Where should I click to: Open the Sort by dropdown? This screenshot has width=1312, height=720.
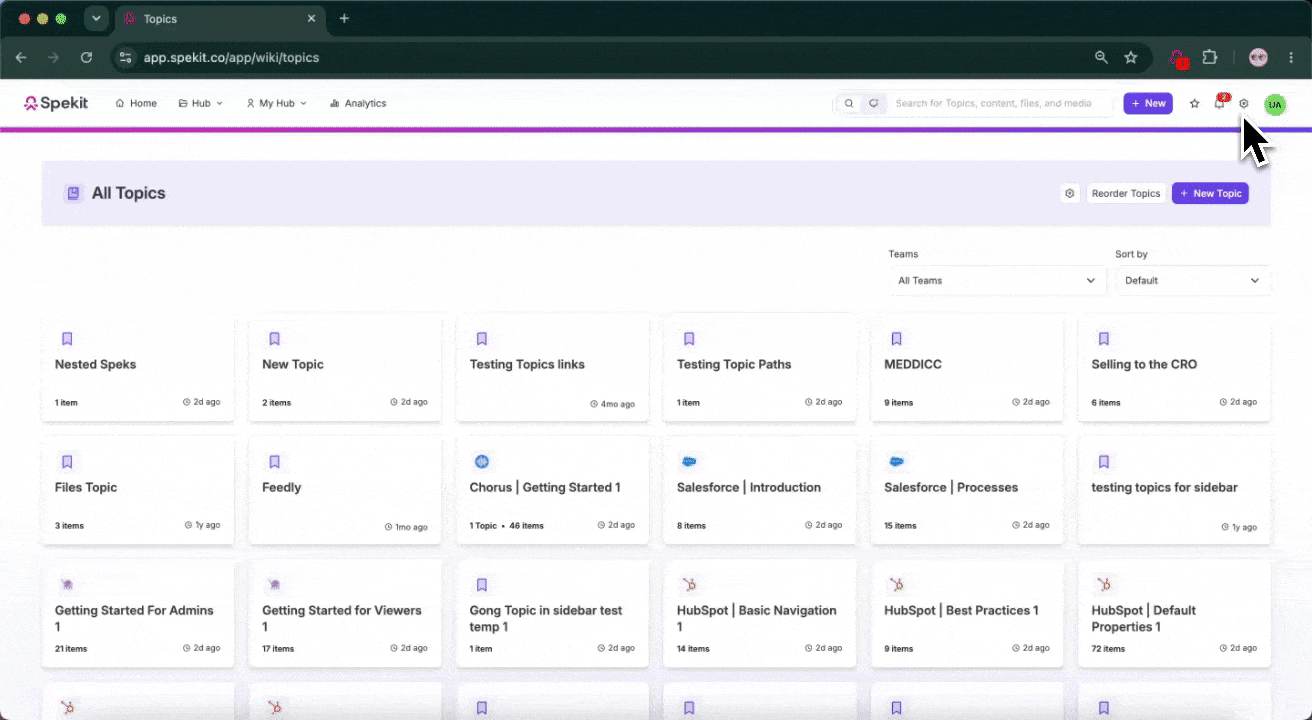1193,281
